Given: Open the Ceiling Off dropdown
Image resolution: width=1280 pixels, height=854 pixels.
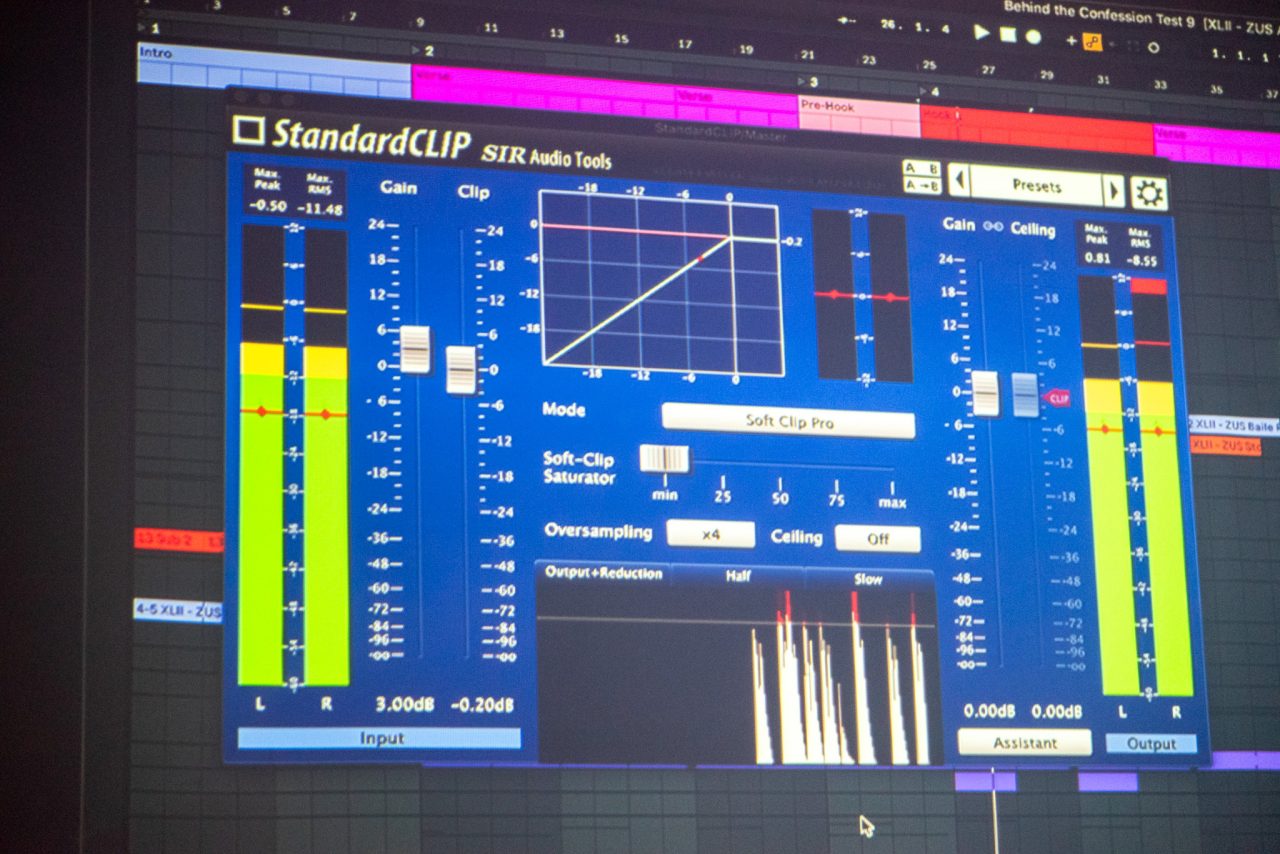Looking at the screenshot, I should tap(878, 539).
